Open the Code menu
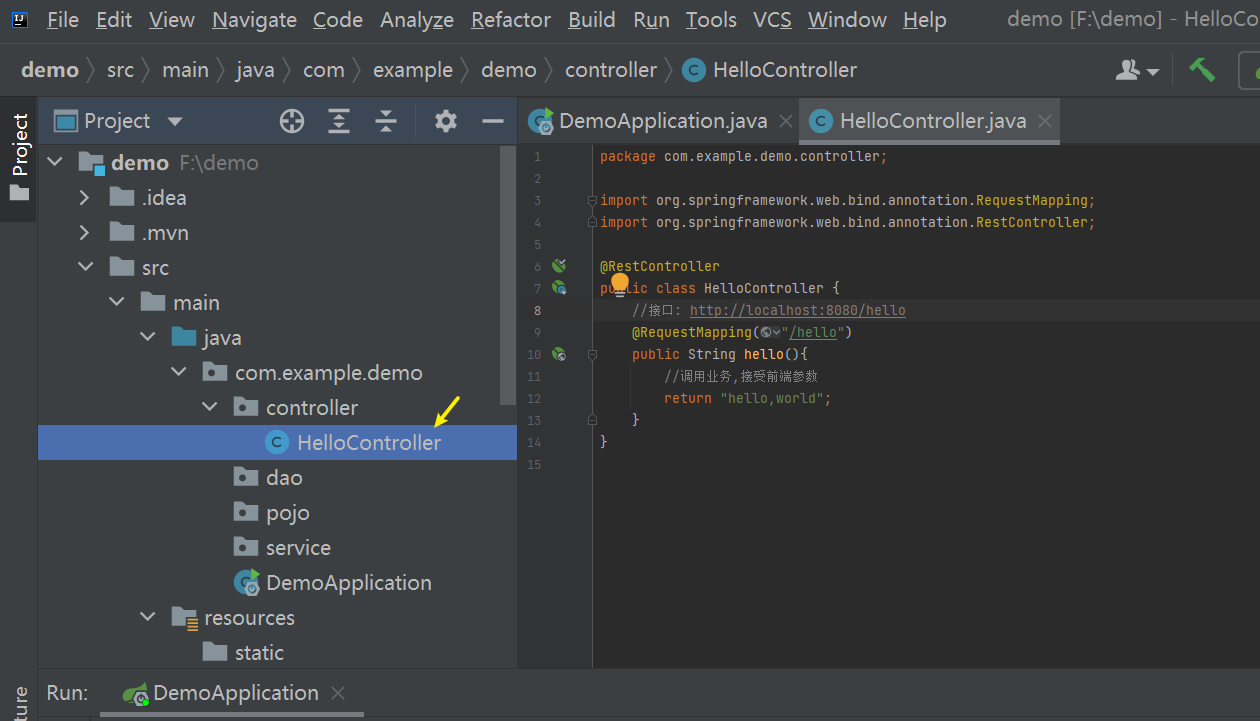The width and height of the screenshot is (1260, 721). (338, 20)
